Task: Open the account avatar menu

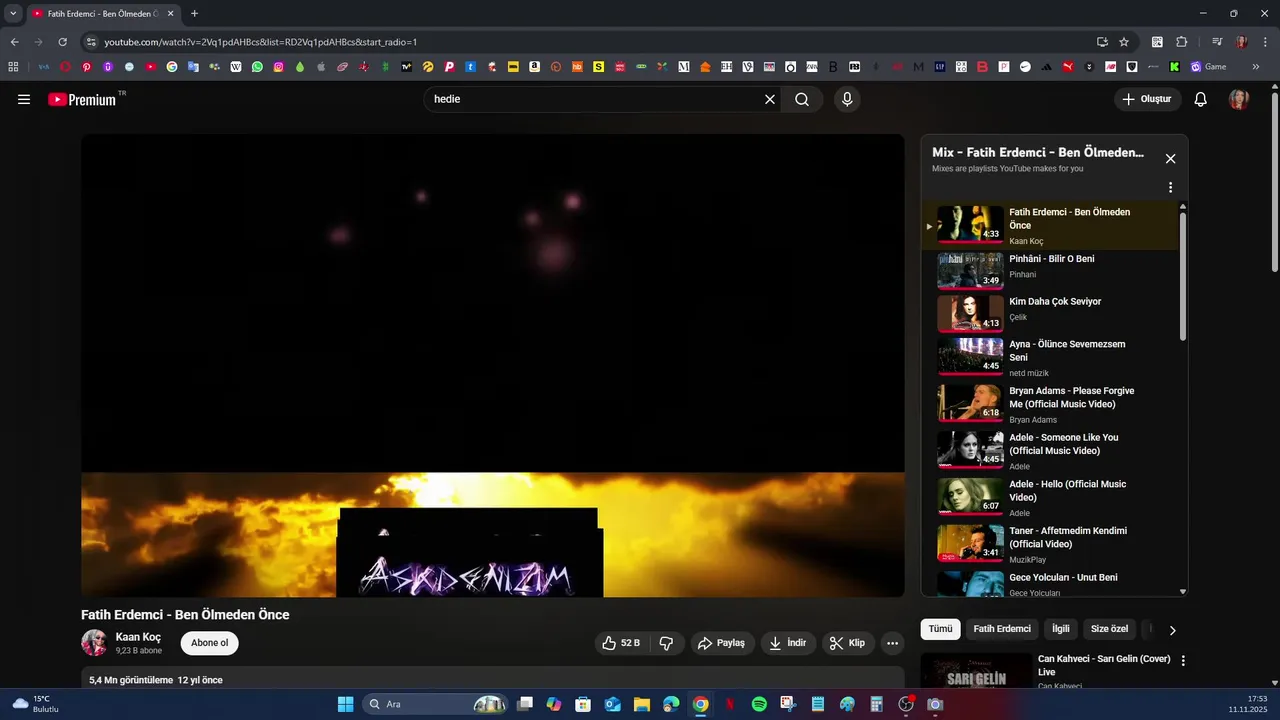Action: click(x=1239, y=99)
